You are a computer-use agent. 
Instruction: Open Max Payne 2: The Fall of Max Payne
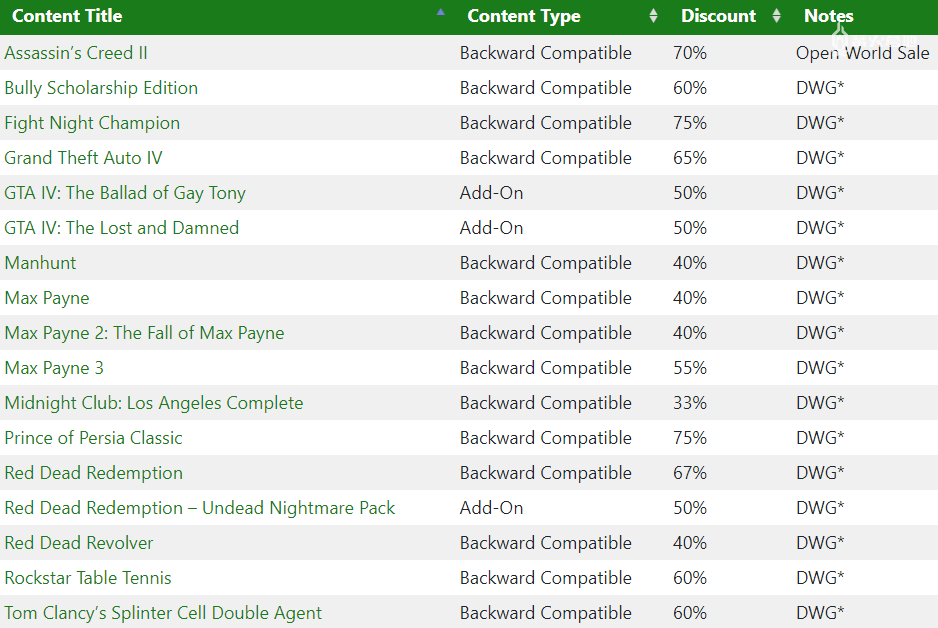tap(144, 333)
